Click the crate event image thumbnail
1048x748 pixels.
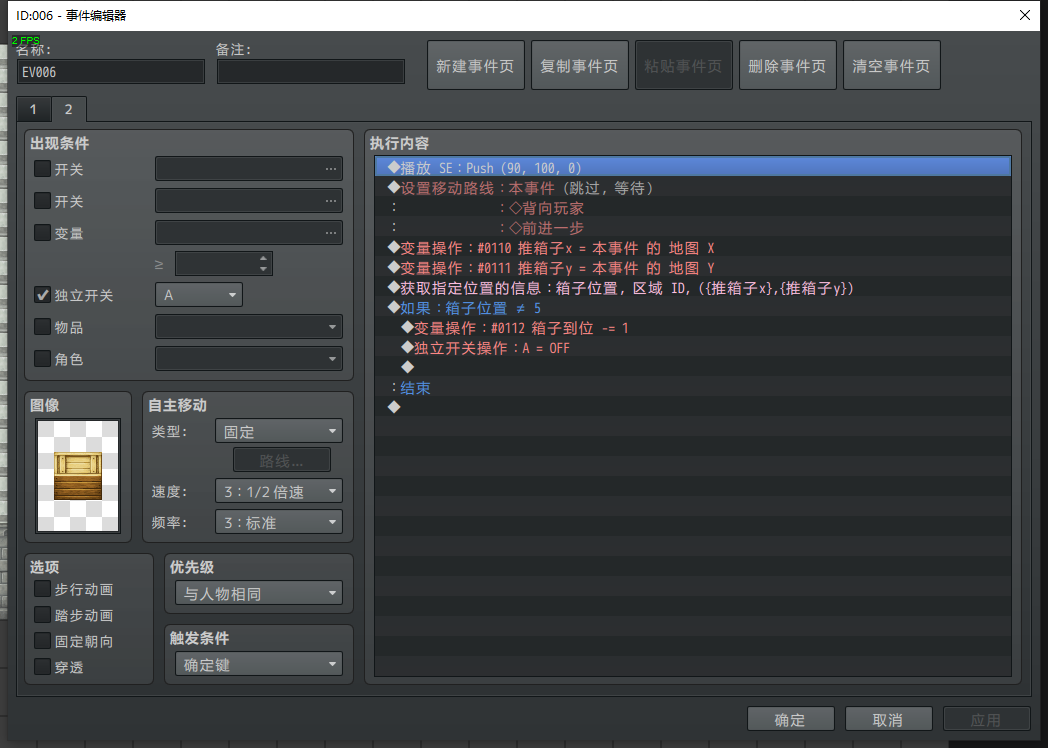(x=78, y=476)
